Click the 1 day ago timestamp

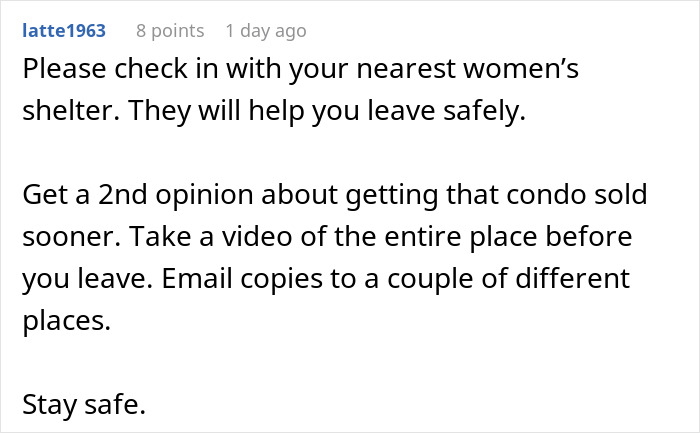tap(265, 30)
